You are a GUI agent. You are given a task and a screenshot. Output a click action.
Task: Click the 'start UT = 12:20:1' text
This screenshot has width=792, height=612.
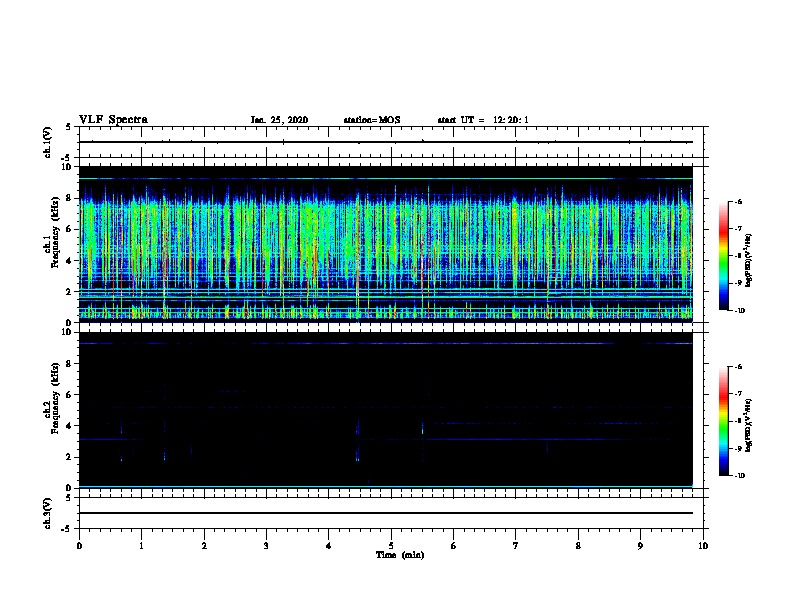click(x=483, y=120)
